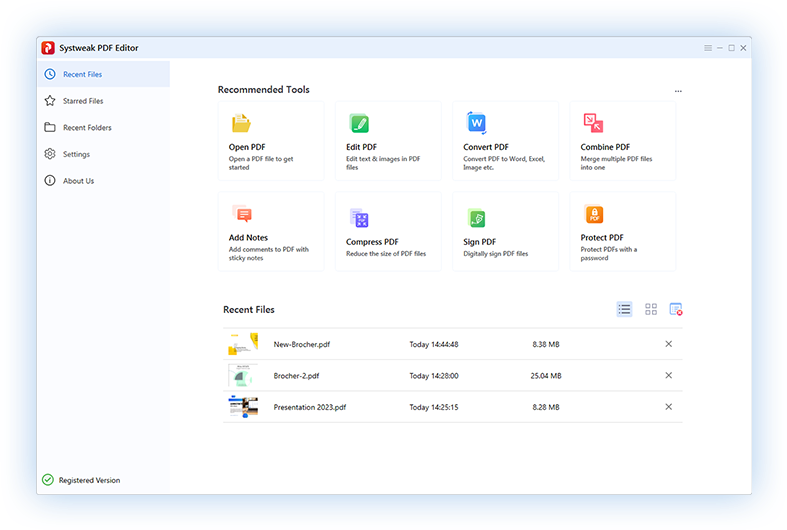Click the Today 14:28:00 timestamp
The height and width of the screenshot is (530, 787).
pyautogui.click(x=434, y=375)
